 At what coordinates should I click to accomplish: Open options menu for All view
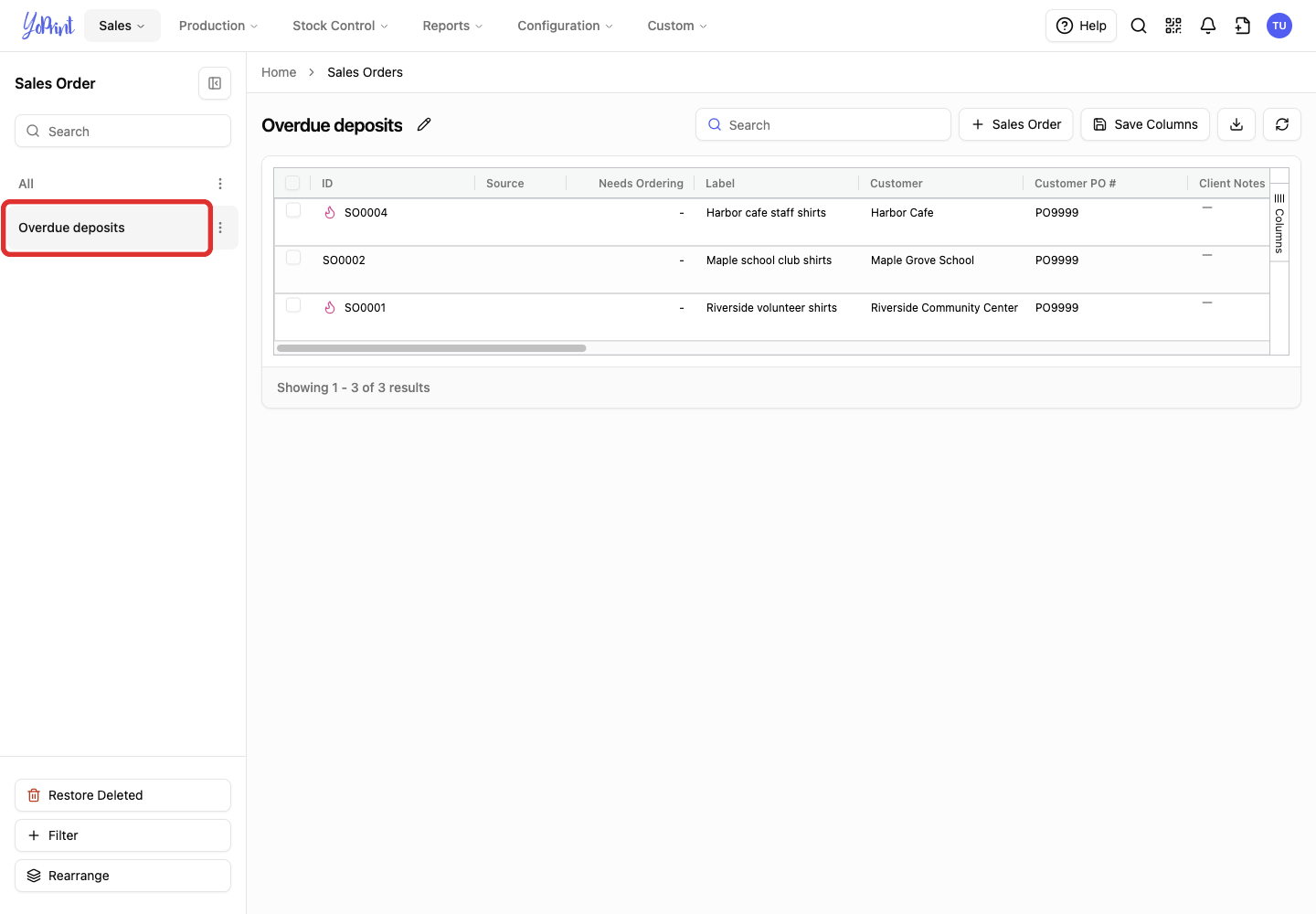click(x=220, y=184)
